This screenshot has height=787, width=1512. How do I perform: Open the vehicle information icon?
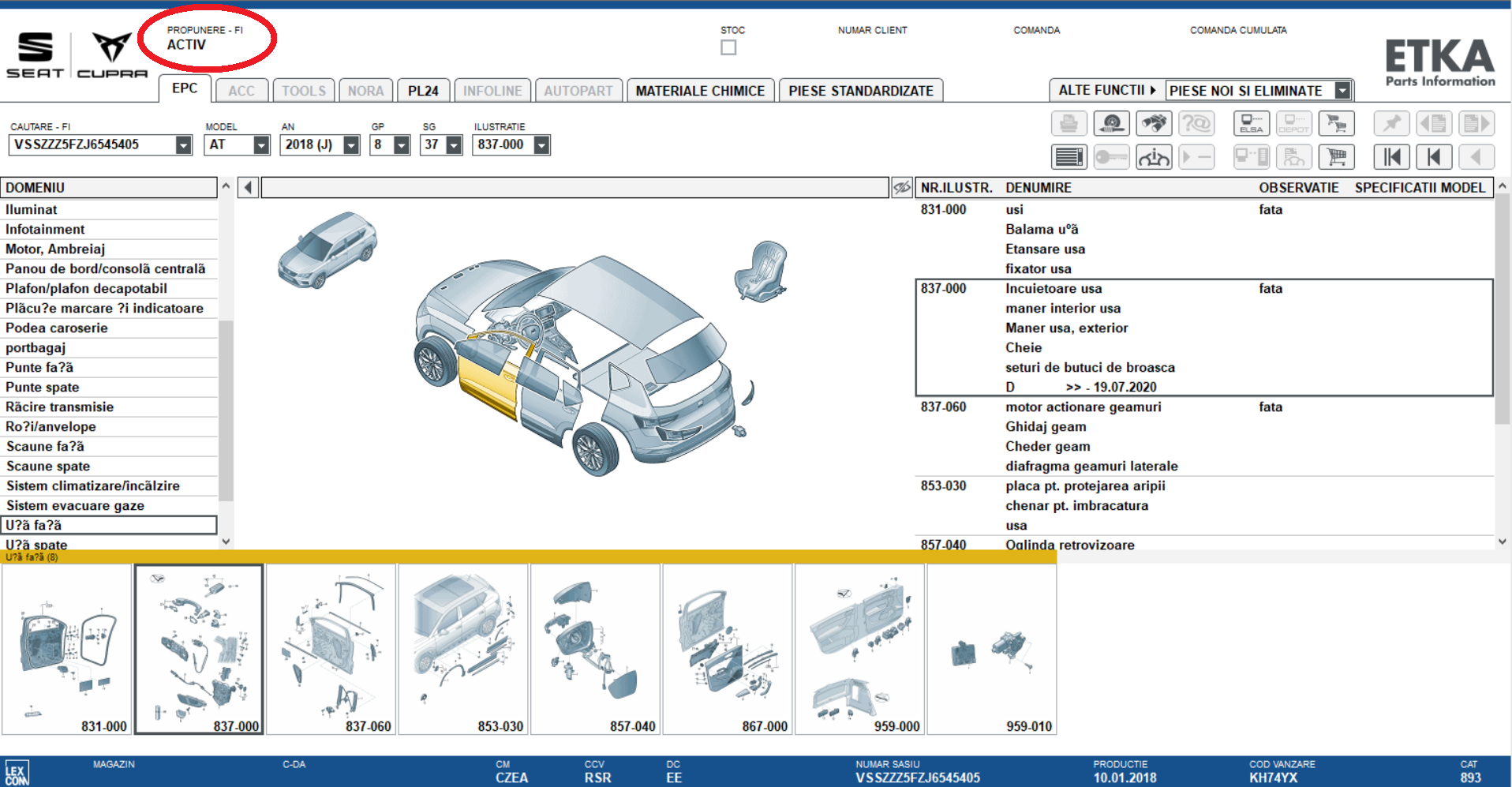1154,157
